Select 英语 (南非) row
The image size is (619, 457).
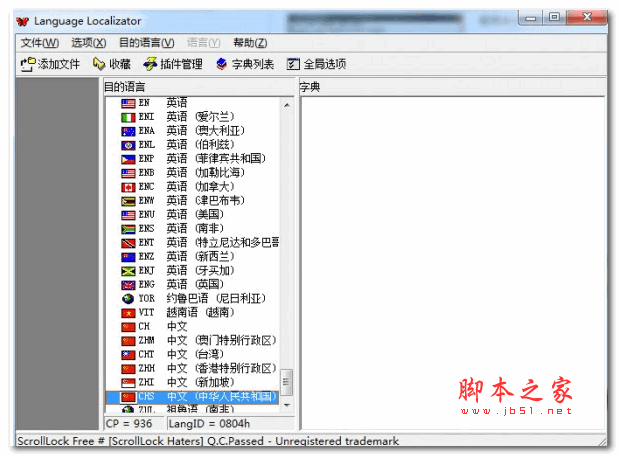(193, 229)
